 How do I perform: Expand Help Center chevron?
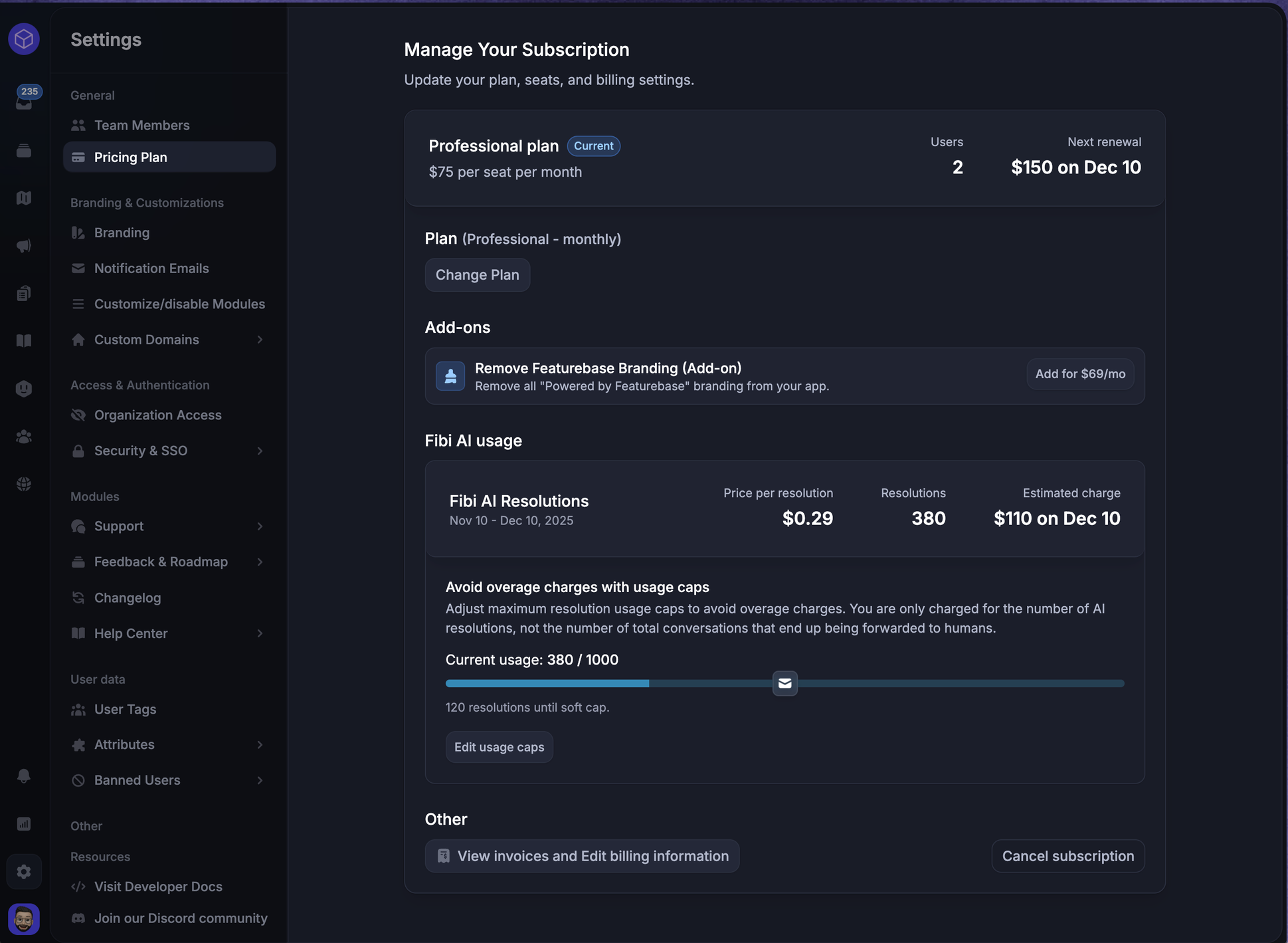click(260, 633)
